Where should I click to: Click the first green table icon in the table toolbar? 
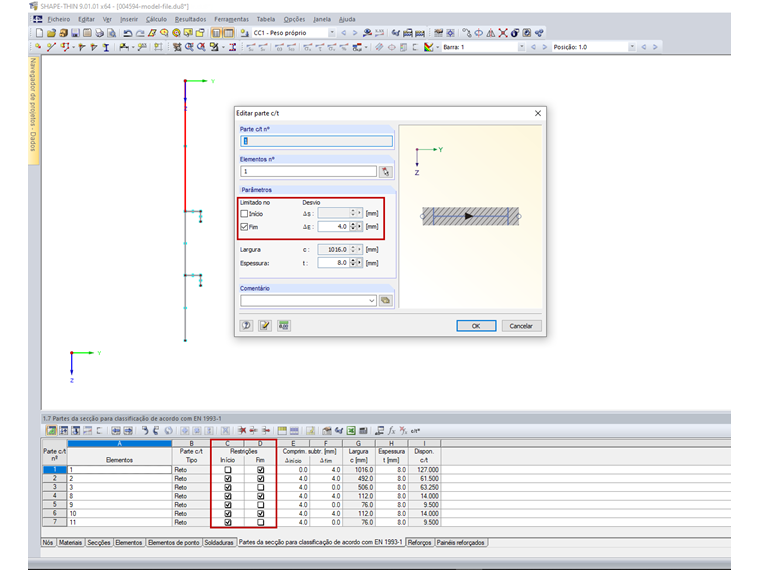(51, 430)
